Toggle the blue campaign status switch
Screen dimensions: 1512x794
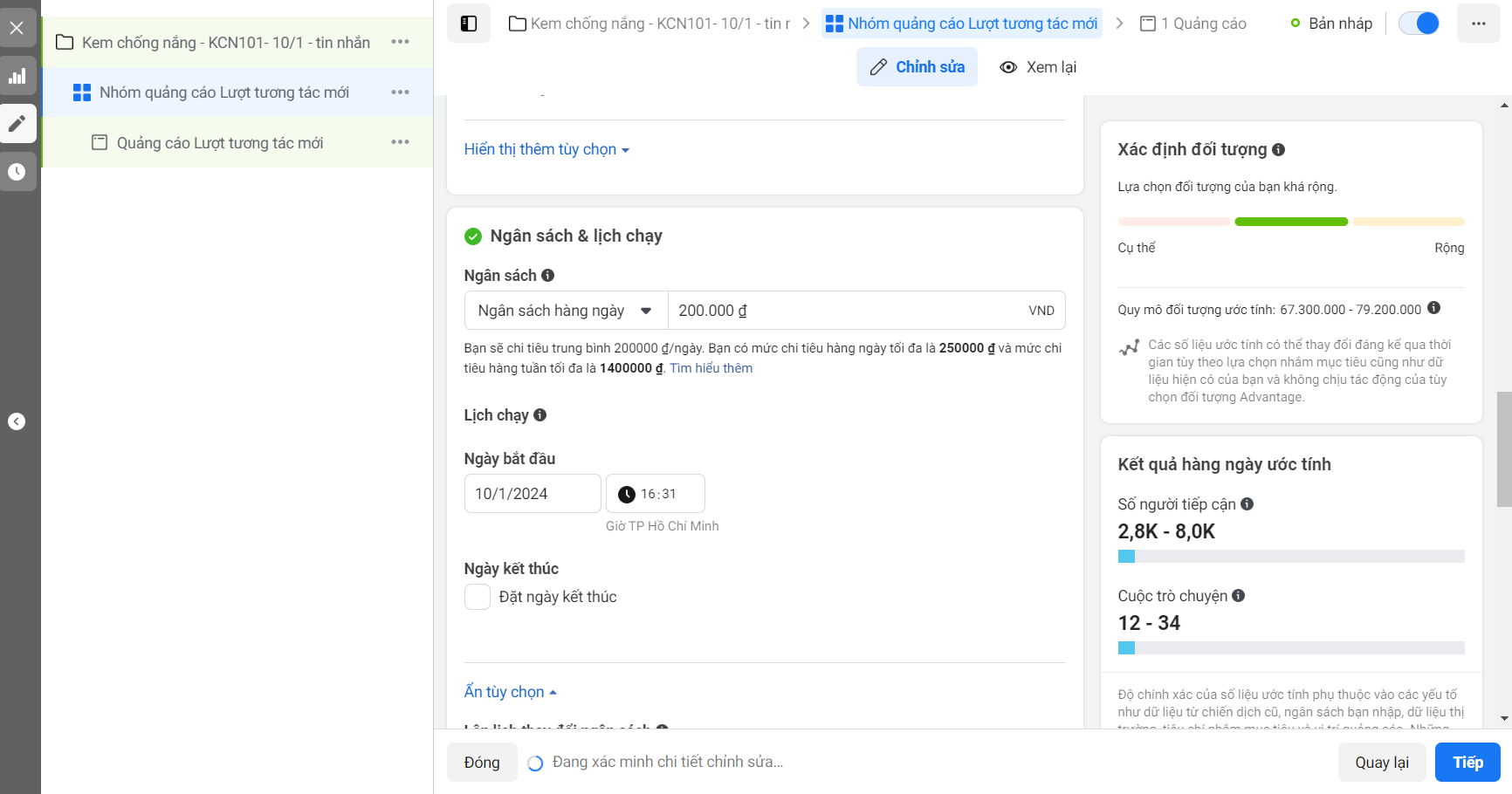tap(1419, 24)
